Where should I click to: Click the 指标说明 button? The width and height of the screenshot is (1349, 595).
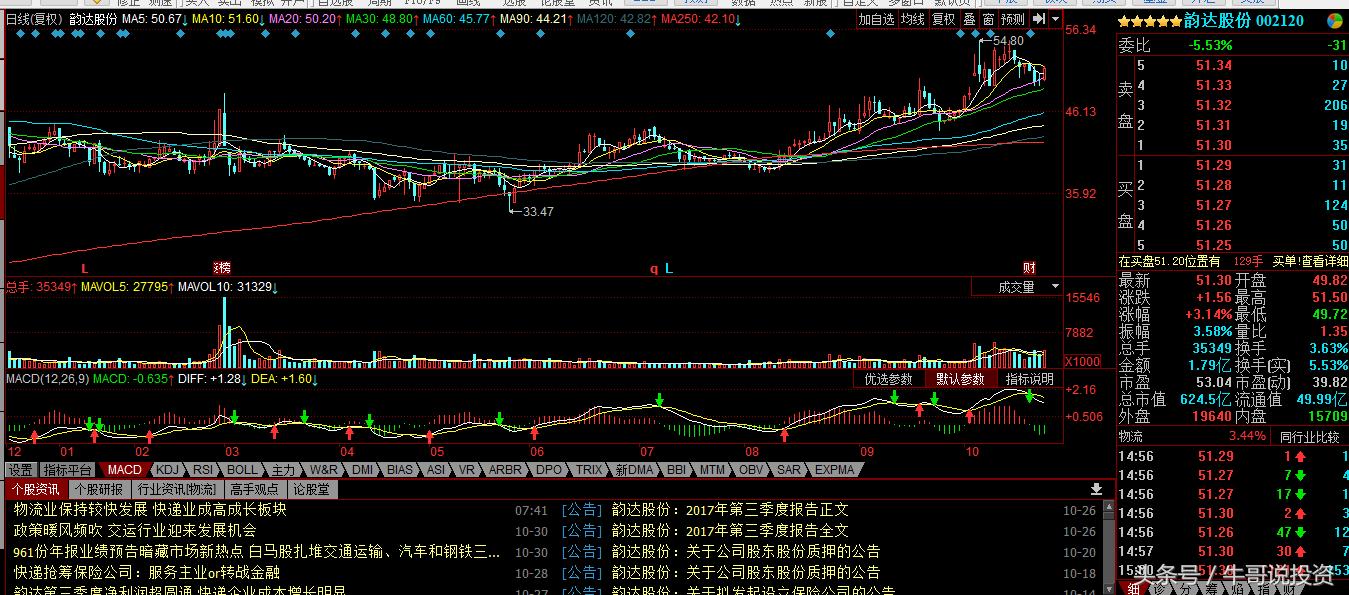tap(1030, 380)
